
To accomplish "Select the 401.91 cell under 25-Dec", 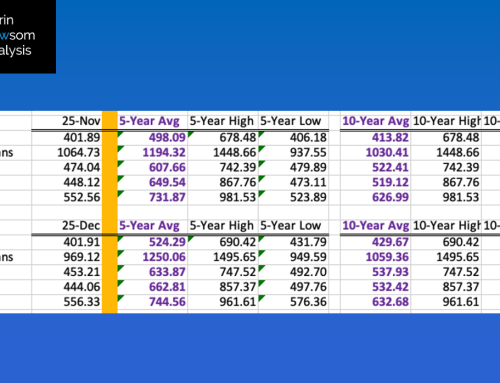I will 67,242.
